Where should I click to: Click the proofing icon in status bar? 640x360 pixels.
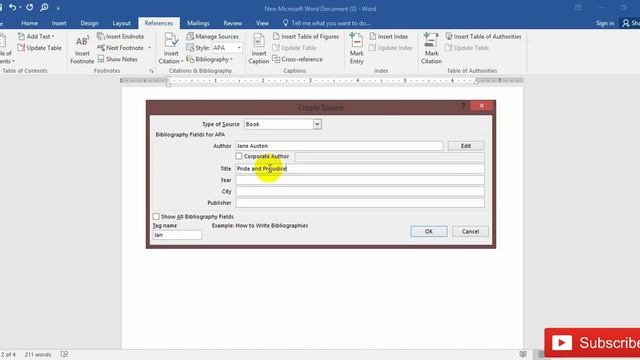point(64,354)
